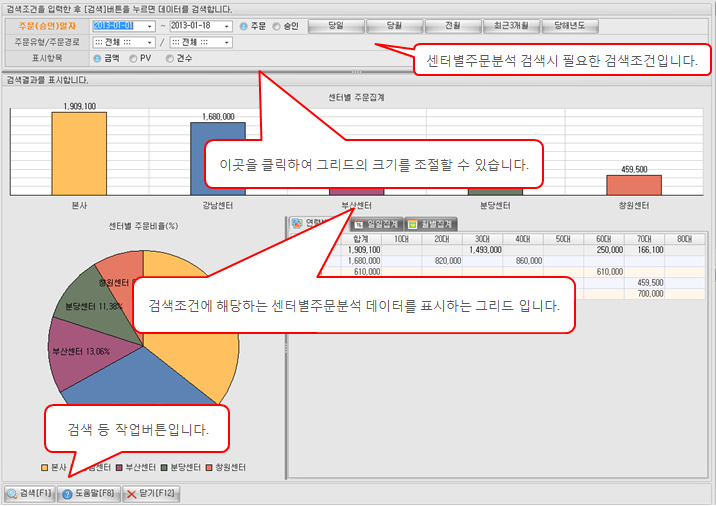The width and height of the screenshot is (716, 506).
Task: Click the 창원센터 axis label under the bar chart
Action: 634,206
